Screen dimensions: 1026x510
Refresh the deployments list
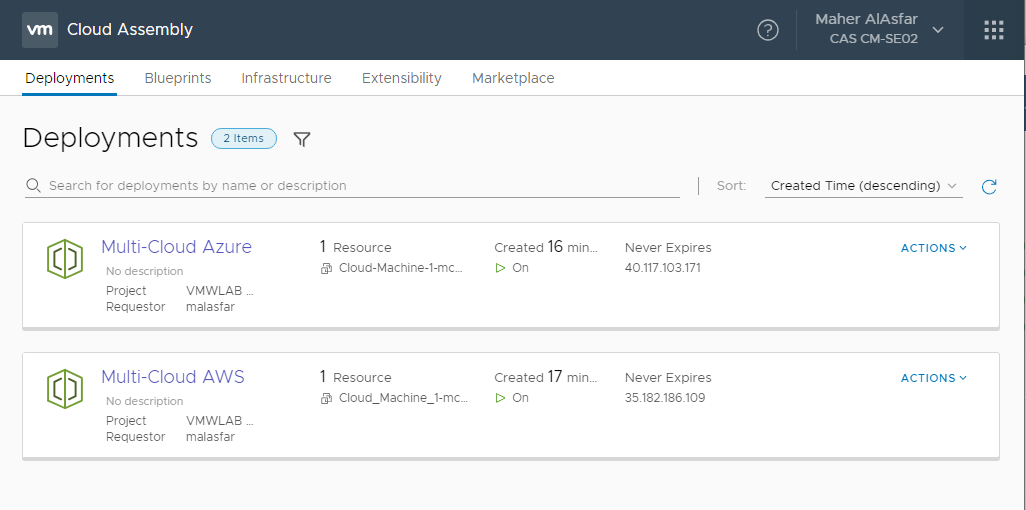click(x=989, y=186)
